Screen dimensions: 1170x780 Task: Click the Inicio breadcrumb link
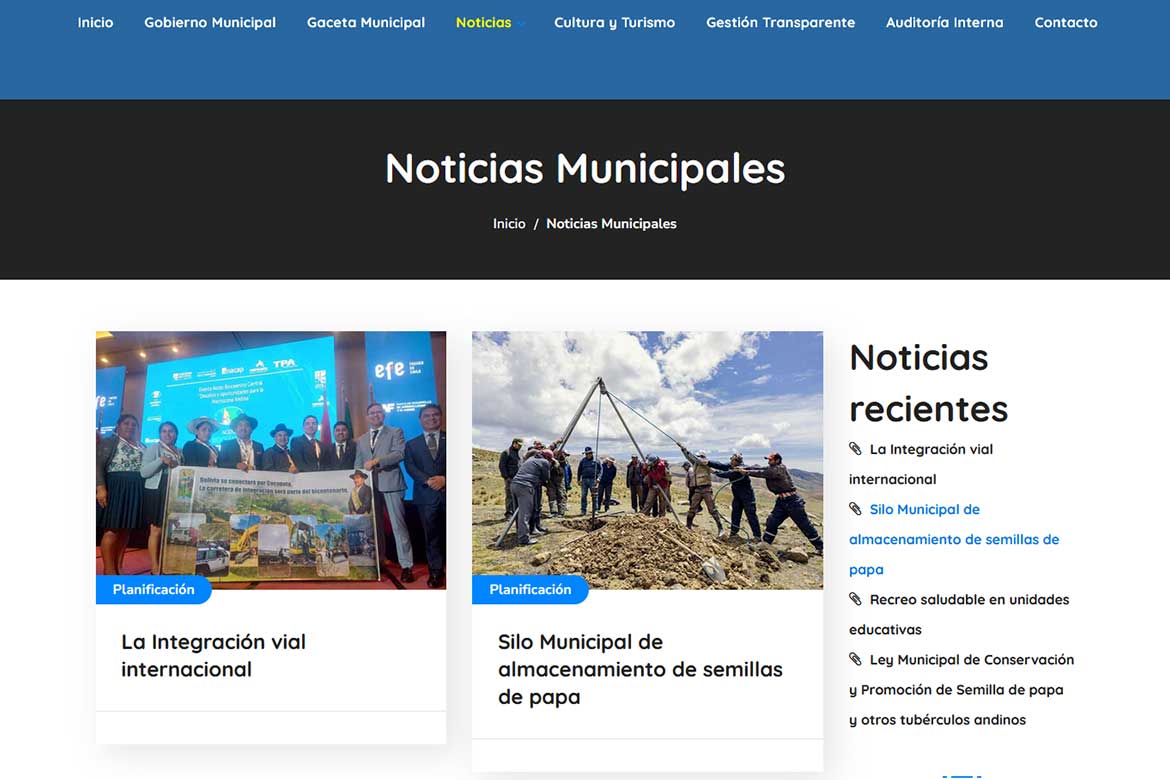[508, 224]
